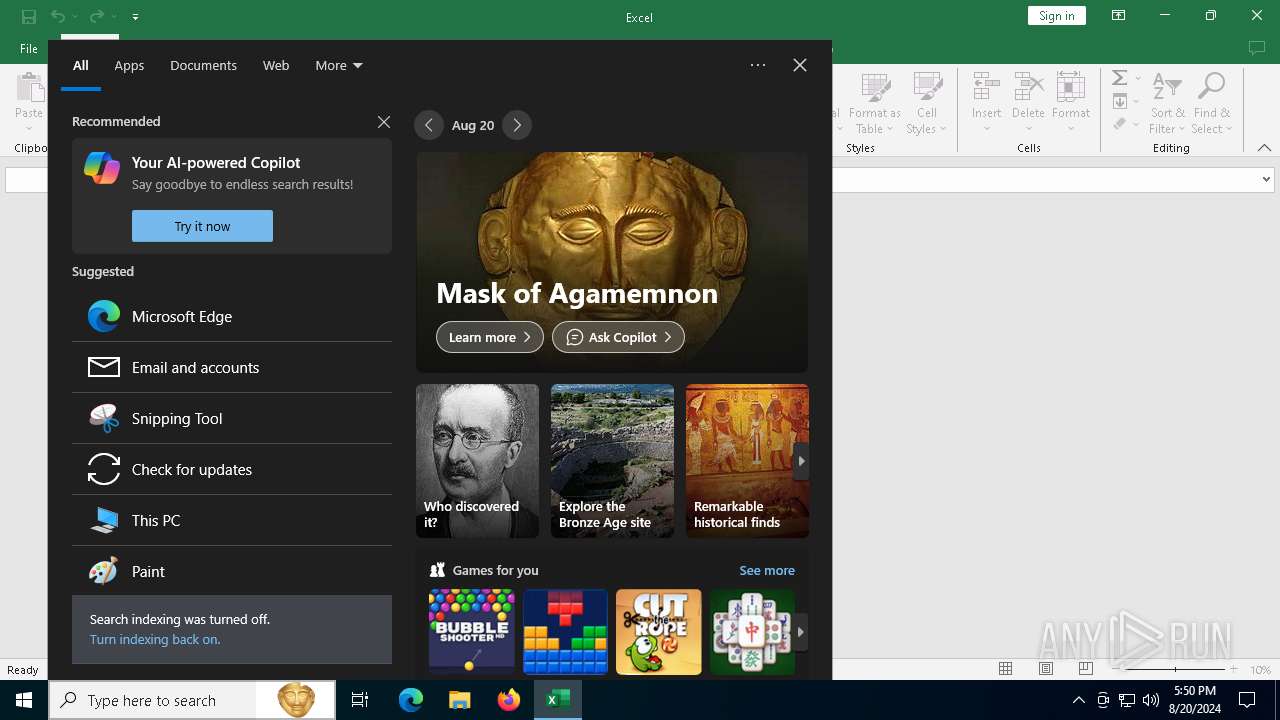The height and width of the screenshot is (720, 1280).
Task: Open Microsoft Edge from suggested list
Action: click(x=231, y=316)
